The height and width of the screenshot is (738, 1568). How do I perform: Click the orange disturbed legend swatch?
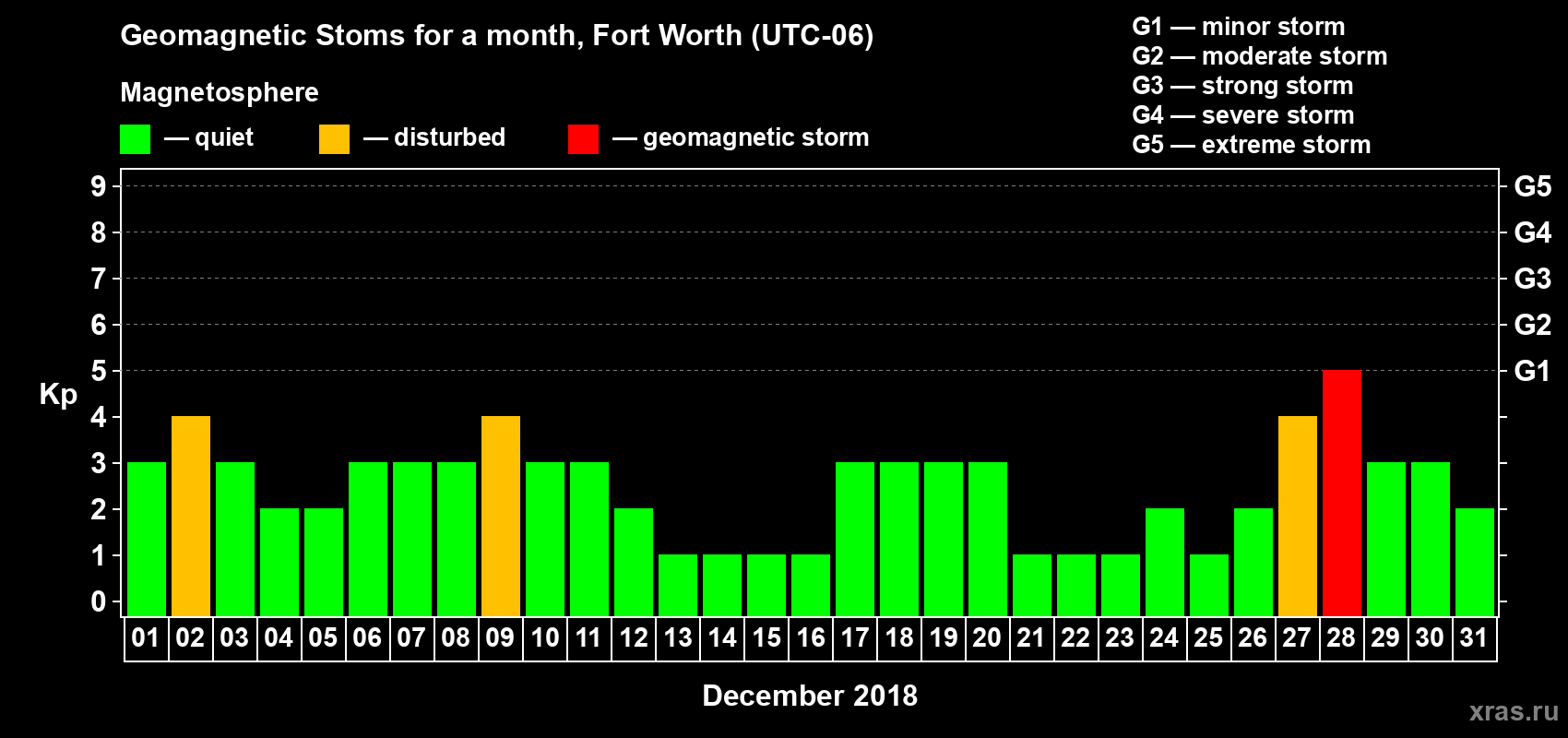click(334, 139)
